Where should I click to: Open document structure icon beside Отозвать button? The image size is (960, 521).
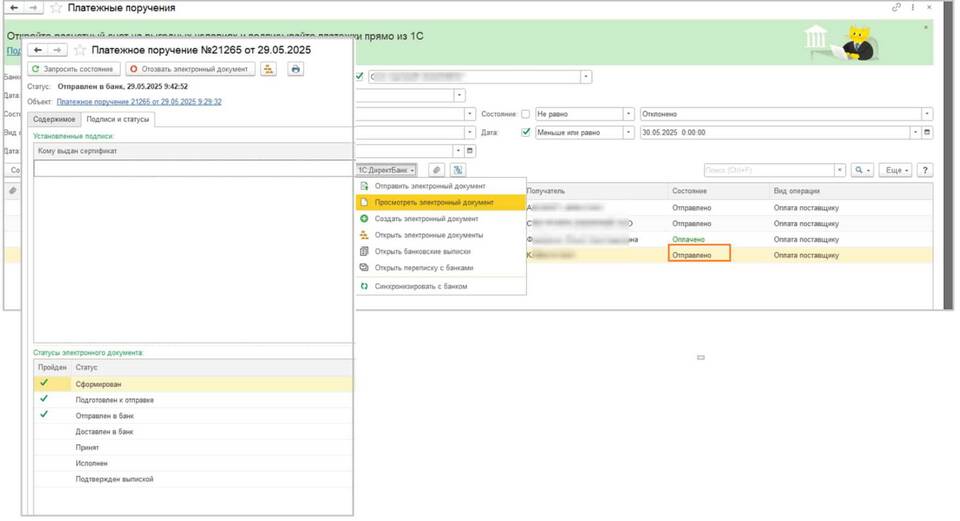pyautogui.click(x=268, y=69)
